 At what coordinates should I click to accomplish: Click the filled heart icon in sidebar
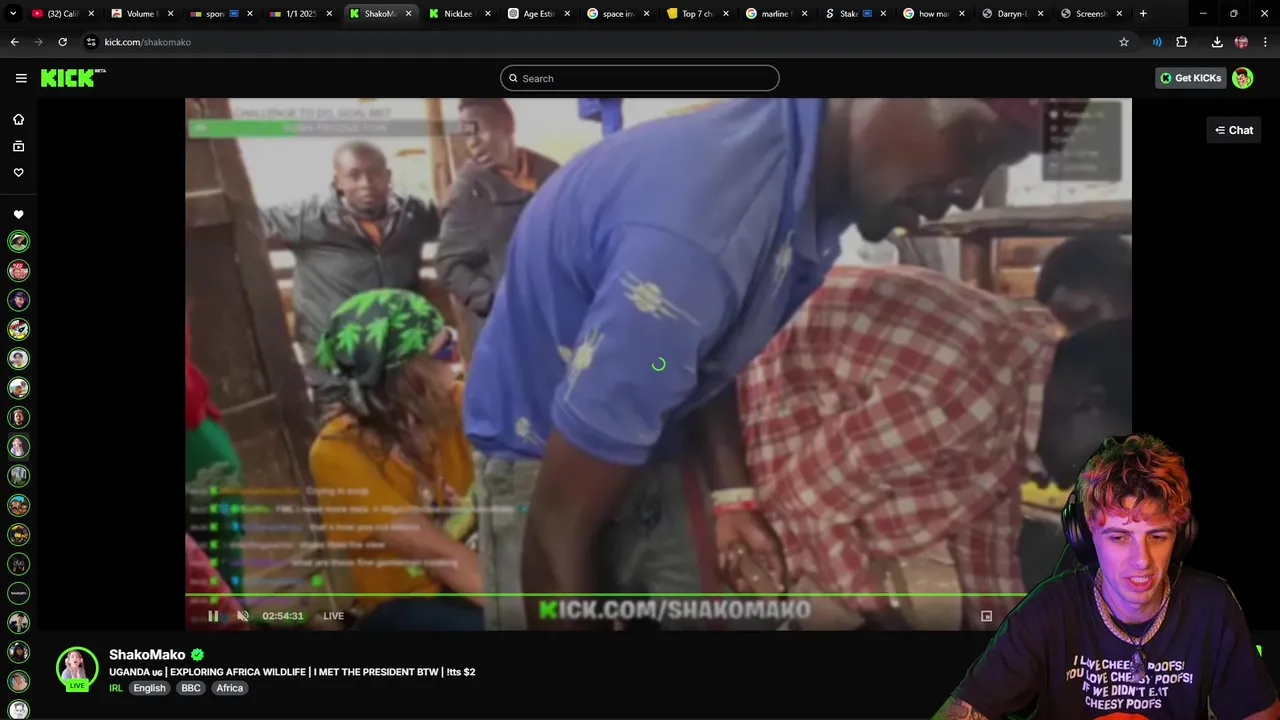[18, 214]
